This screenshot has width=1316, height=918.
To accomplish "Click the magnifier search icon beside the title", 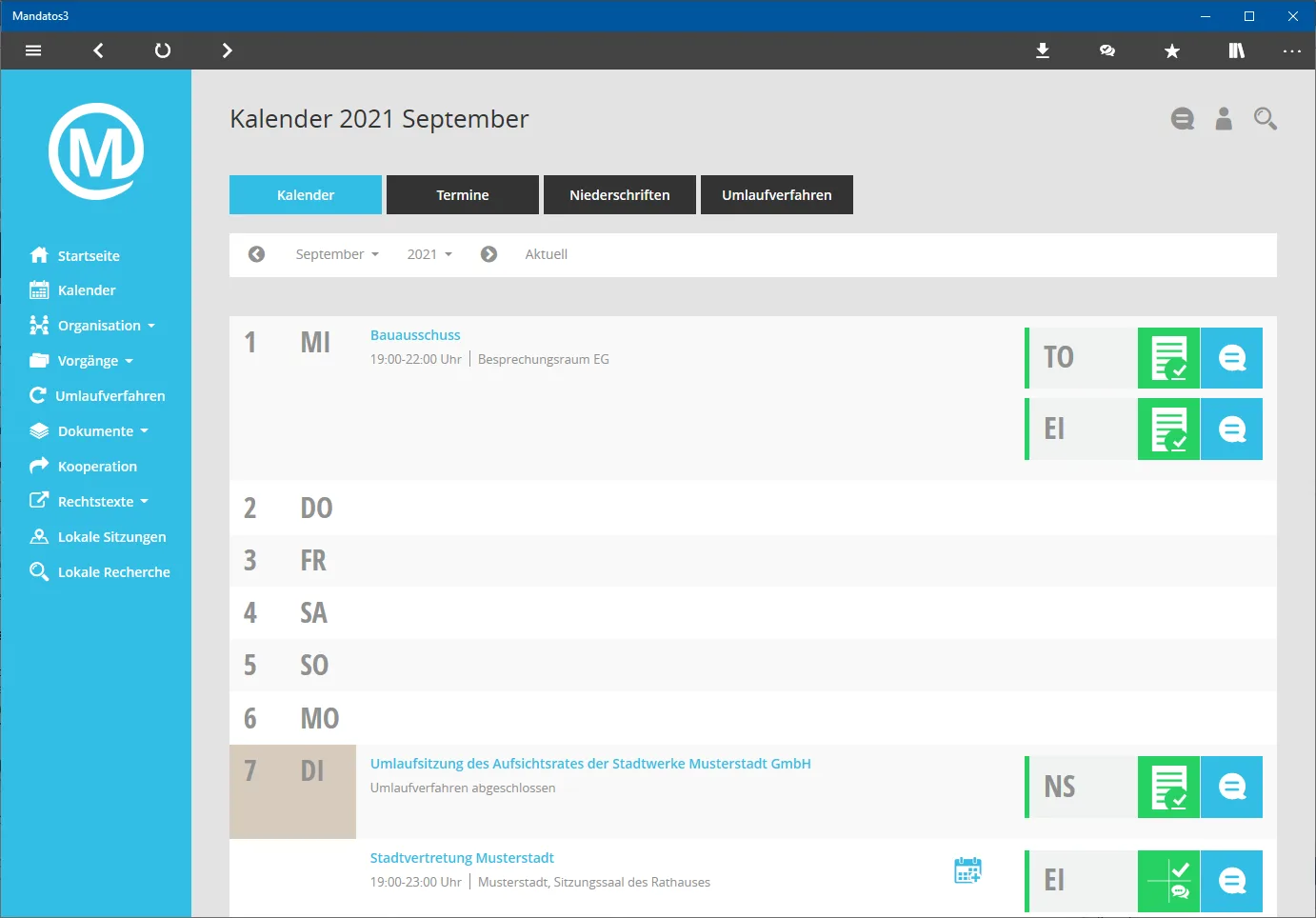I will click(1266, 118).
